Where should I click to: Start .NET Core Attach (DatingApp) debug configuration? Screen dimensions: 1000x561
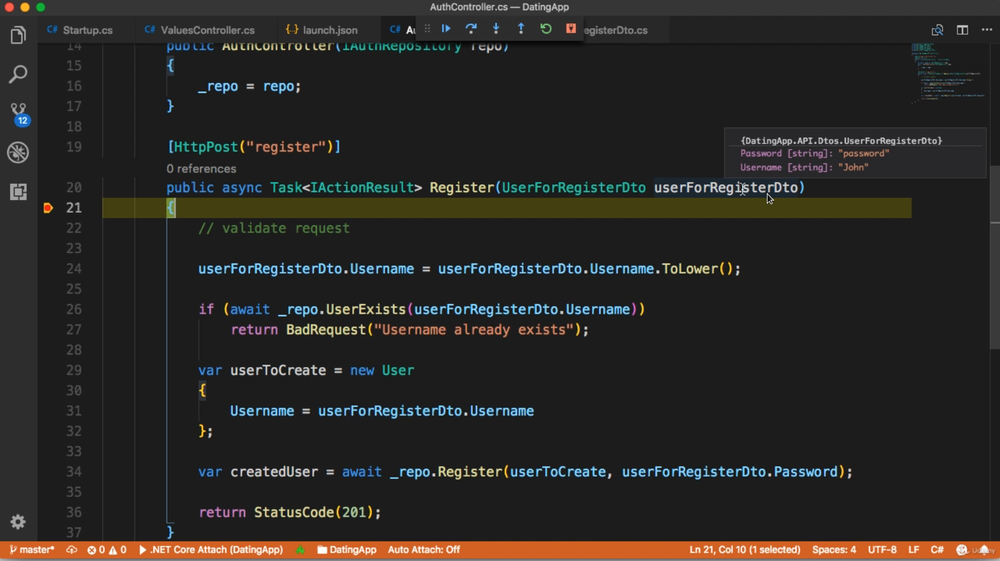coord(210,550)
